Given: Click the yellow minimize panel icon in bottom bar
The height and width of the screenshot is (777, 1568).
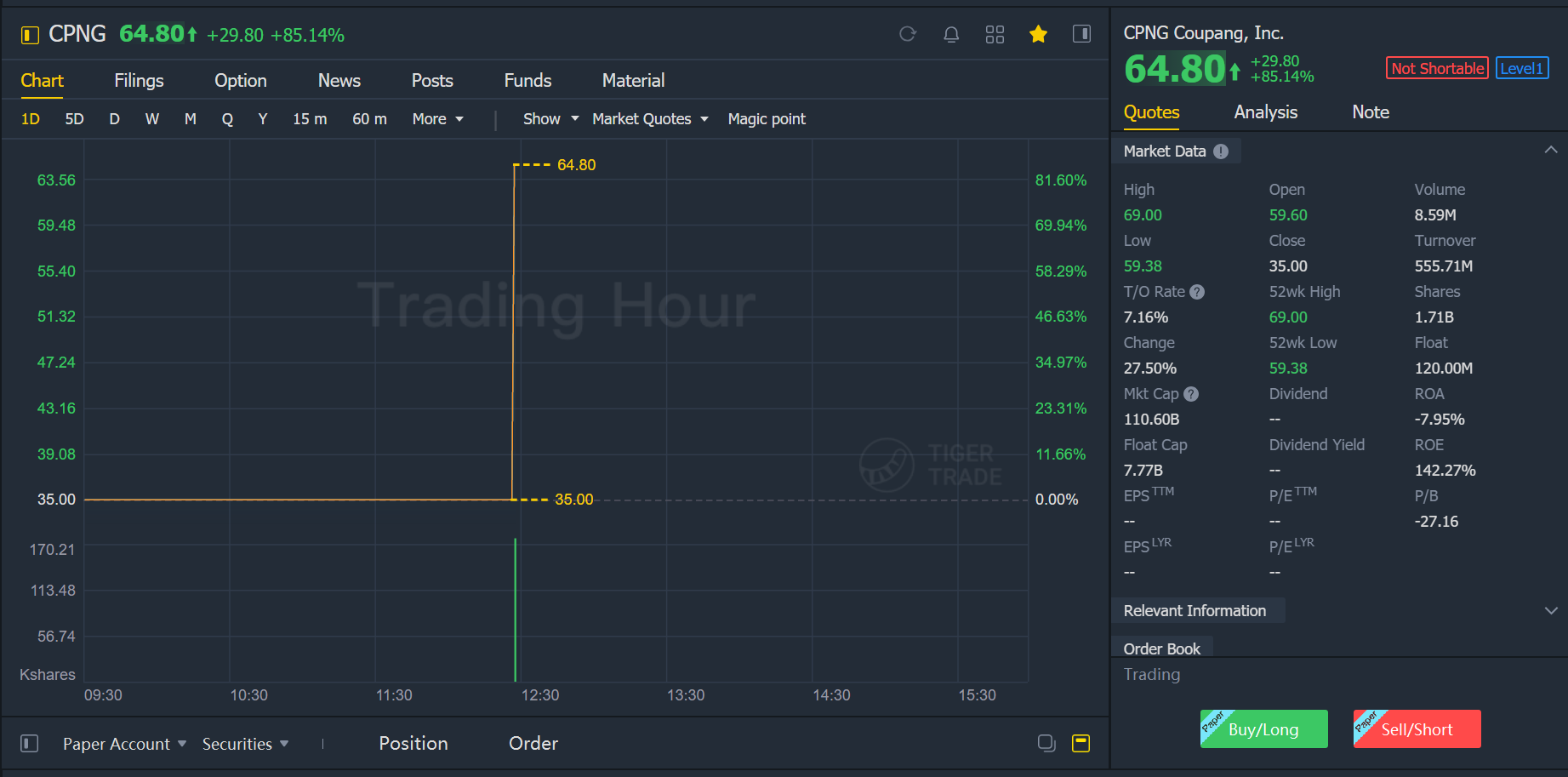Looking at the screenshot, I should 1080,743.
